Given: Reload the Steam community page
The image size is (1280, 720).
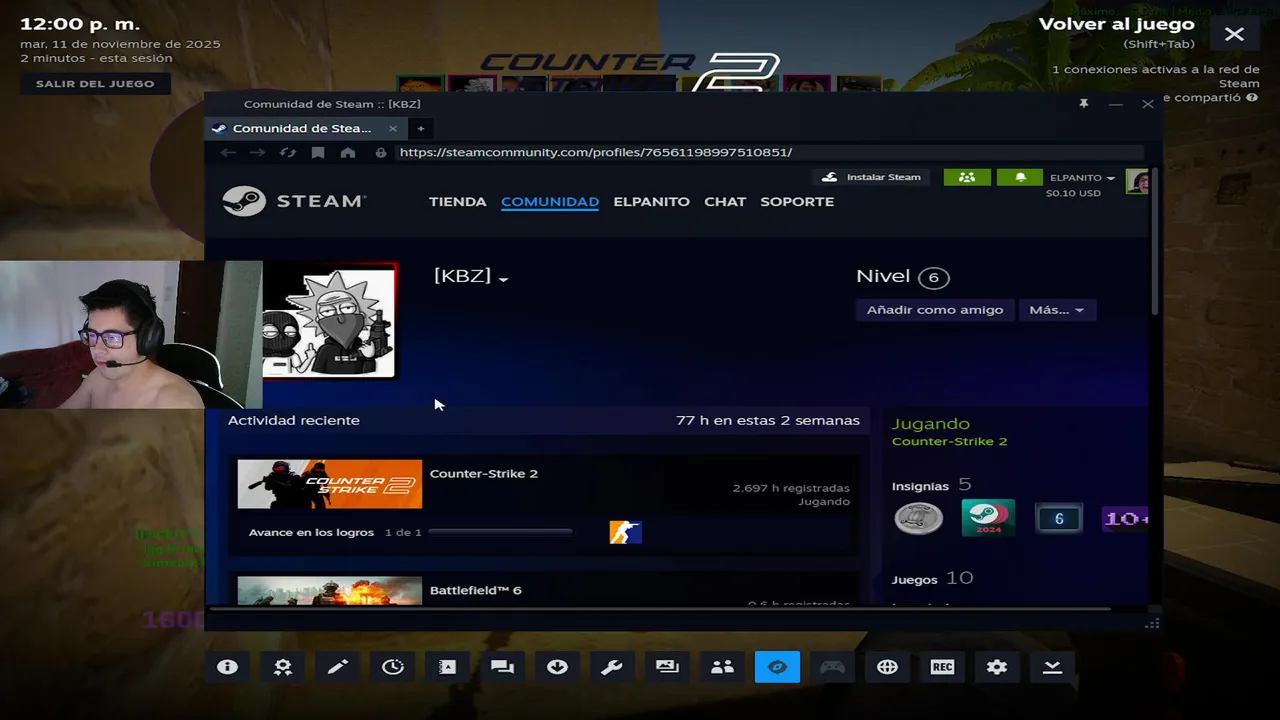Looking at the screenshot, I should (288, 153).
